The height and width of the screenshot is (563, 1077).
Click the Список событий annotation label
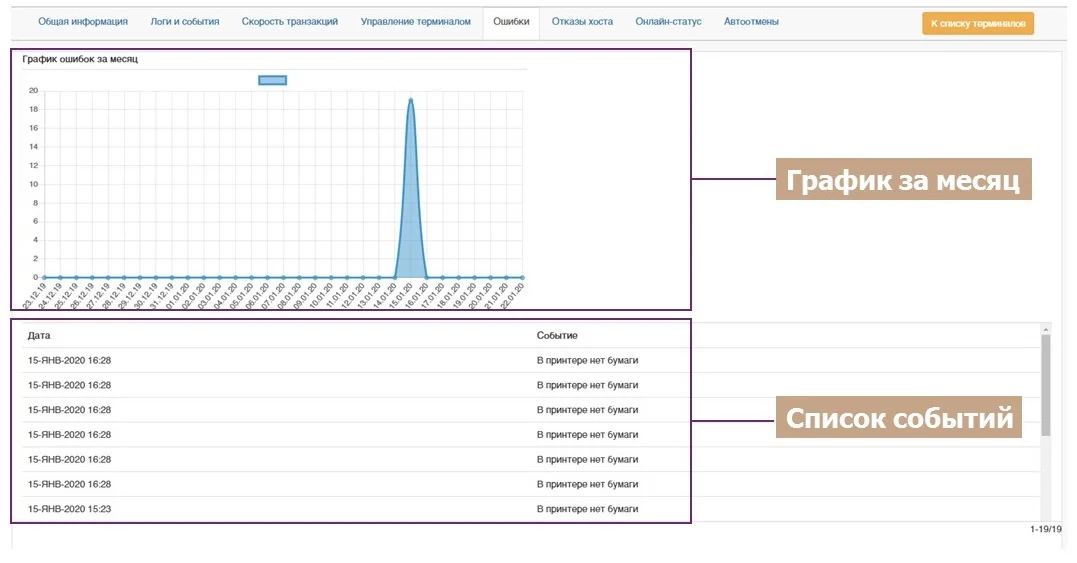click(900, 418)
